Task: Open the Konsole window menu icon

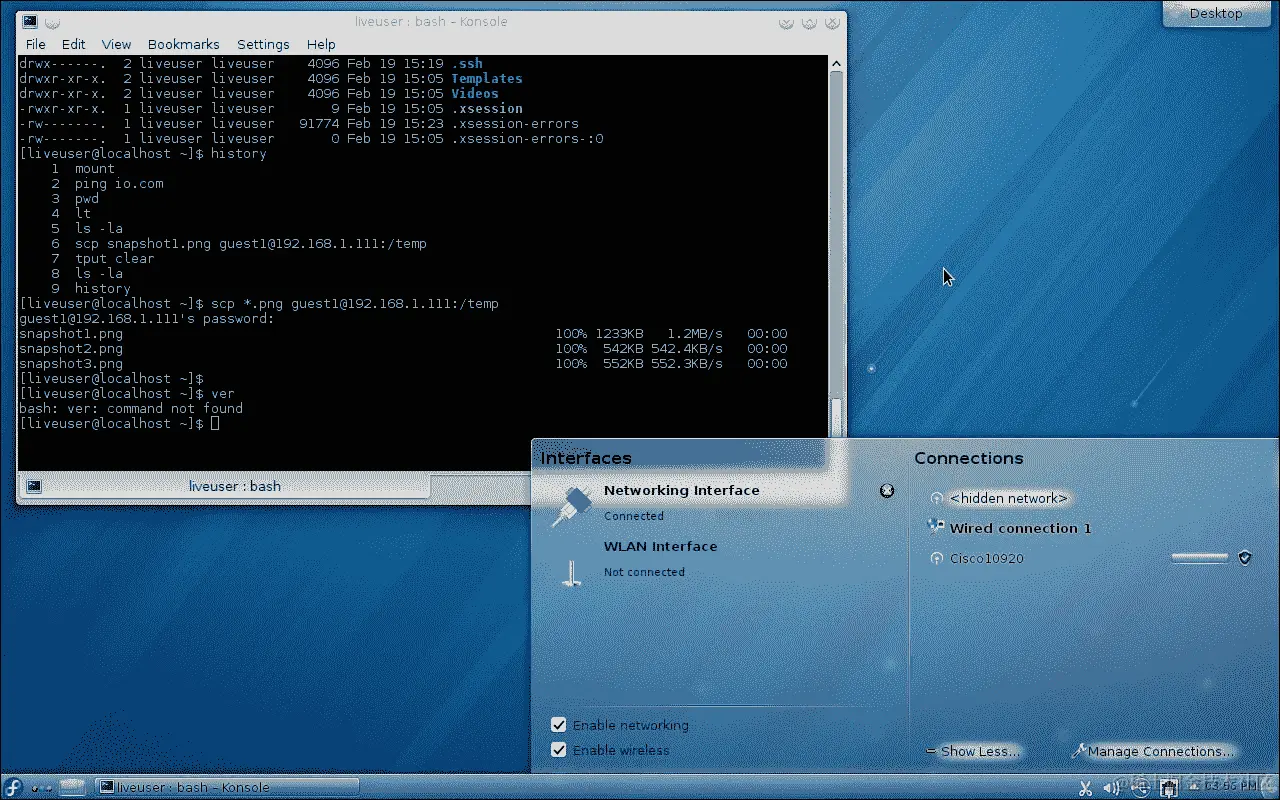Action: click(30, 21)
